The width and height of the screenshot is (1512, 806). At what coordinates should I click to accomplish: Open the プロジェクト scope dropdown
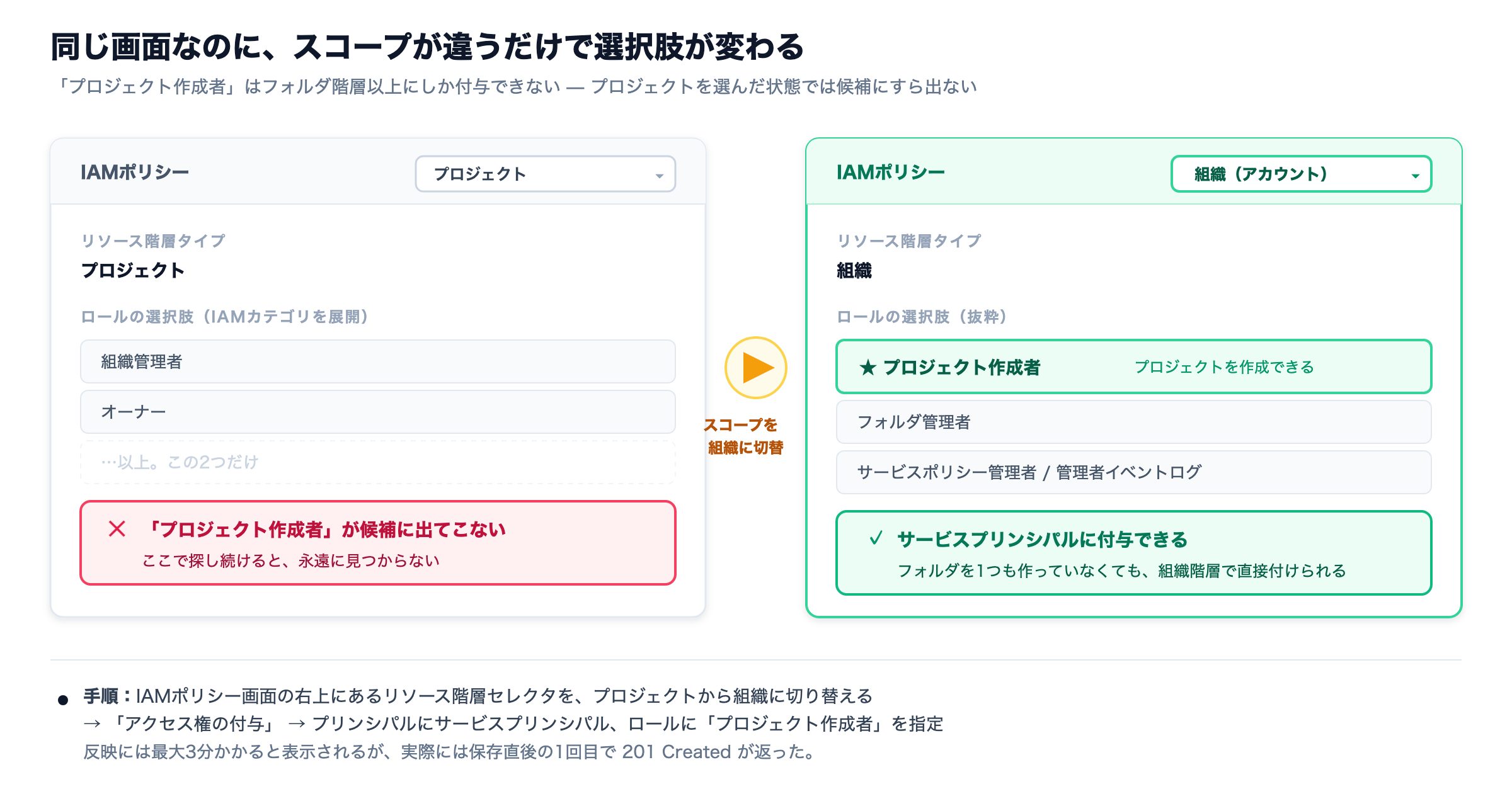[546, 174]
